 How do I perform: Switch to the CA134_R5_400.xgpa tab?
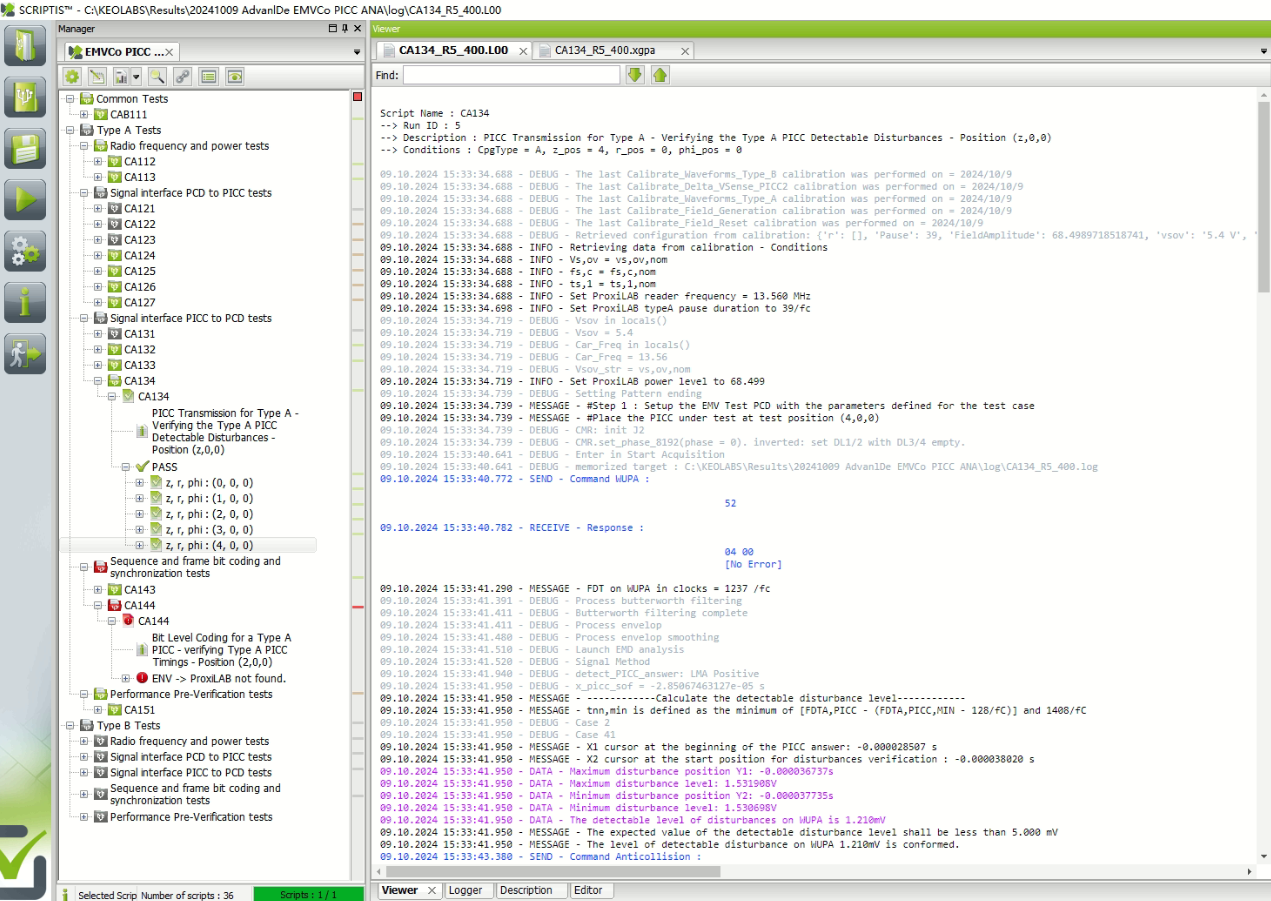pyautogui.click(x=614, y=50)
